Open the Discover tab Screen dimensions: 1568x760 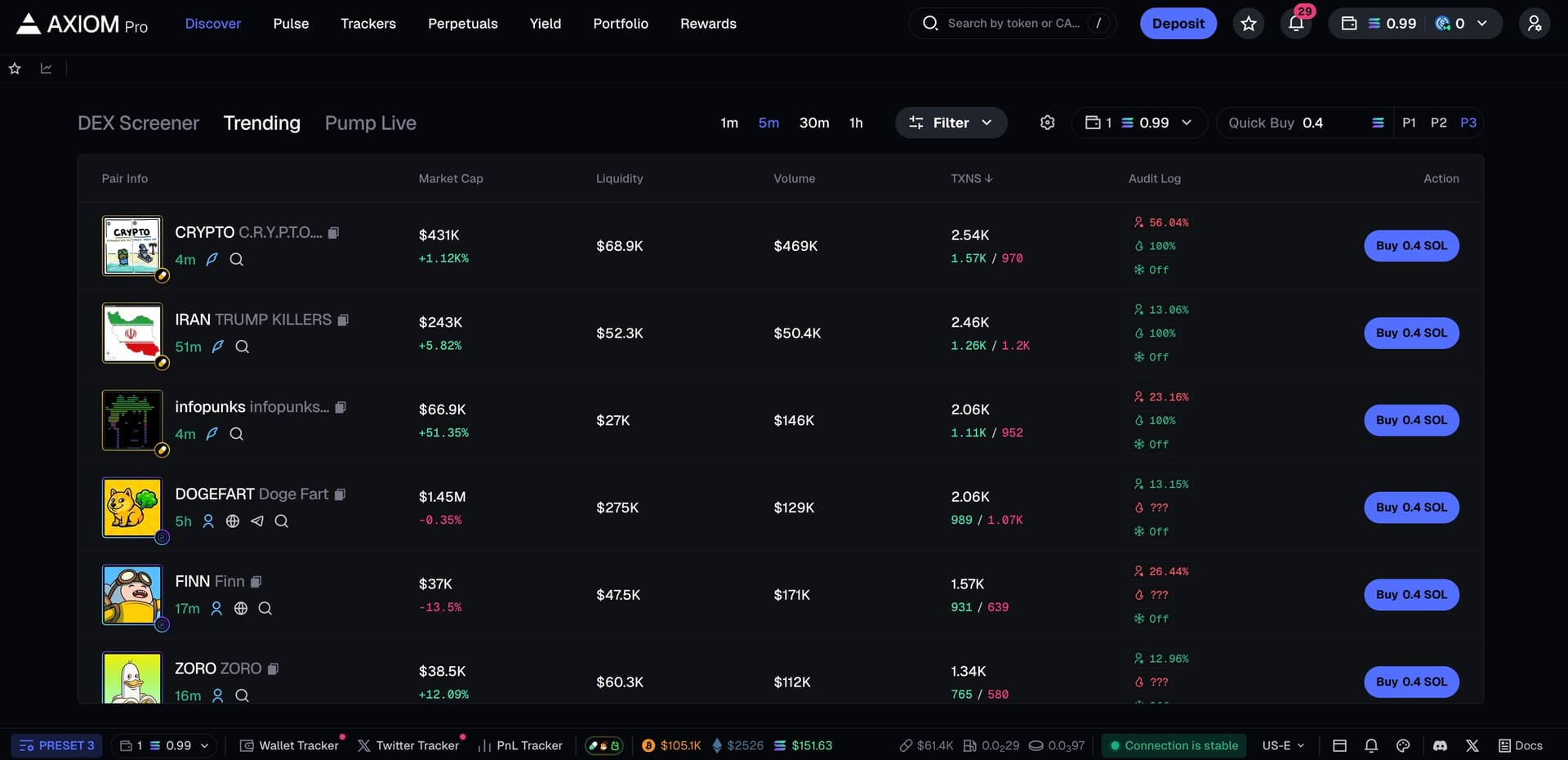coord(213,24)
